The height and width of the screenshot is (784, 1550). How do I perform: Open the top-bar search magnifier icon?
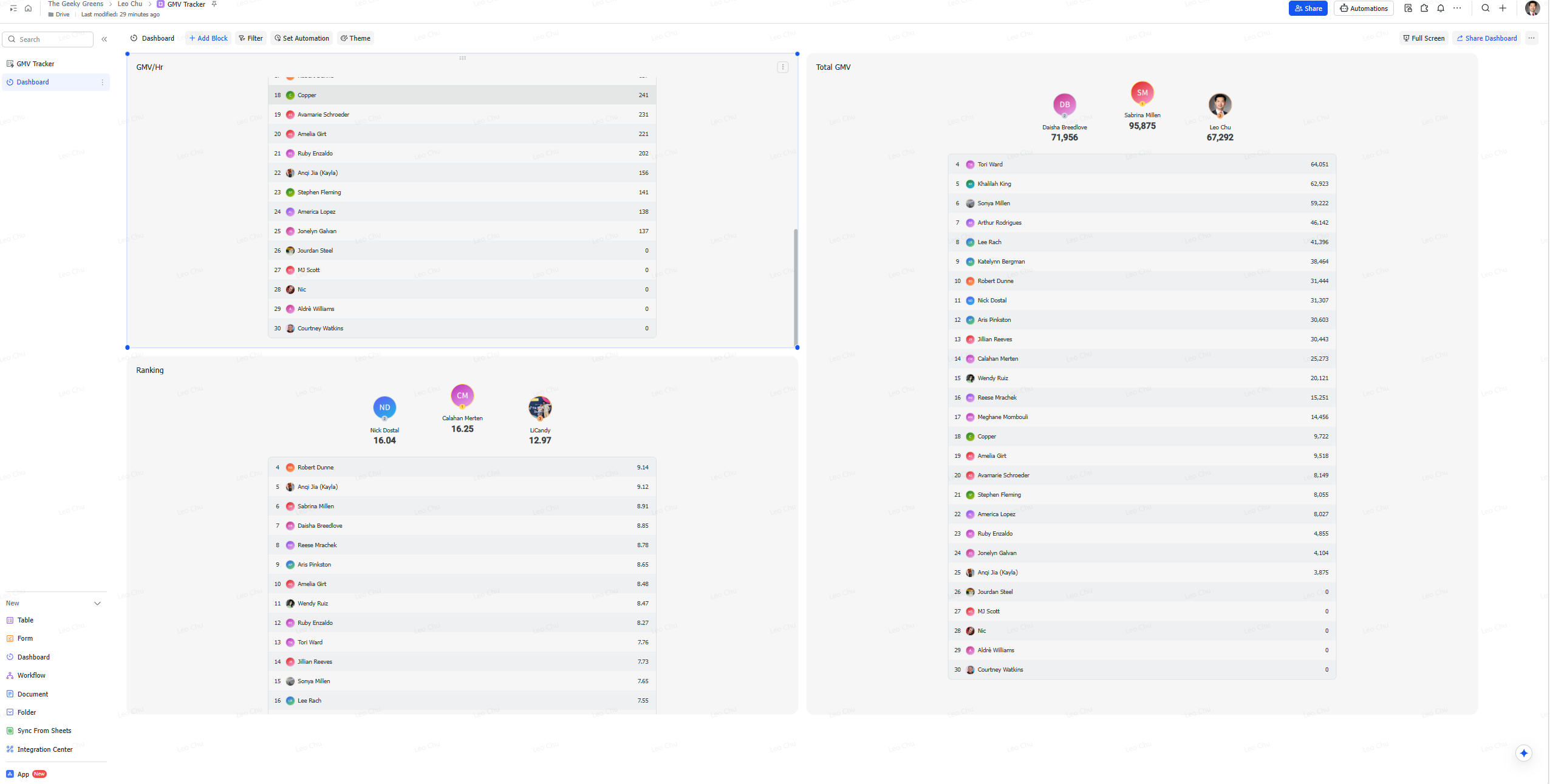tap(1486, 9)
